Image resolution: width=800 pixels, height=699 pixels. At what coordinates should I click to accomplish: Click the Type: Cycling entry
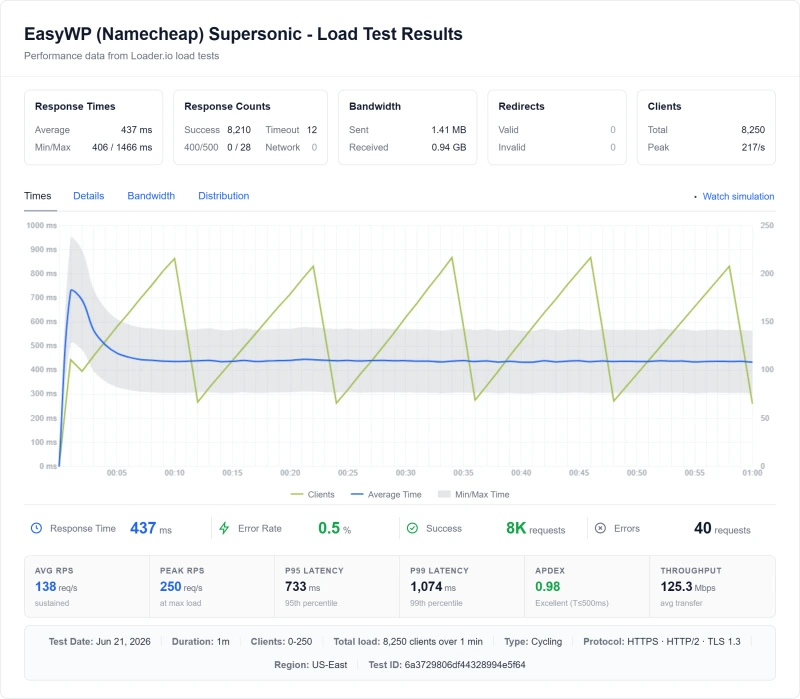(533, 641)
